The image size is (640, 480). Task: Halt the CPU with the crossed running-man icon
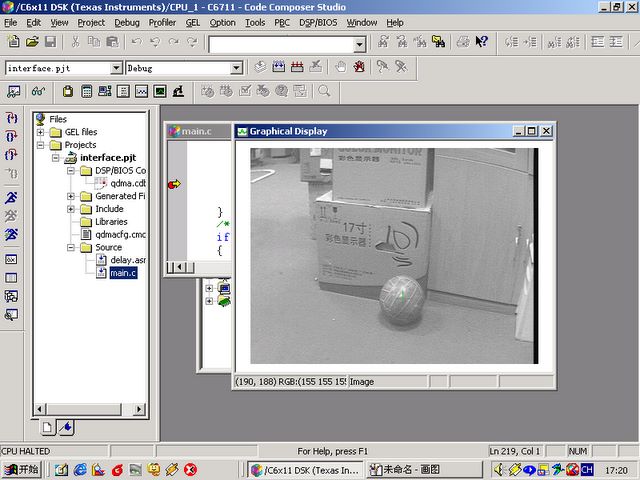[11, 216]
